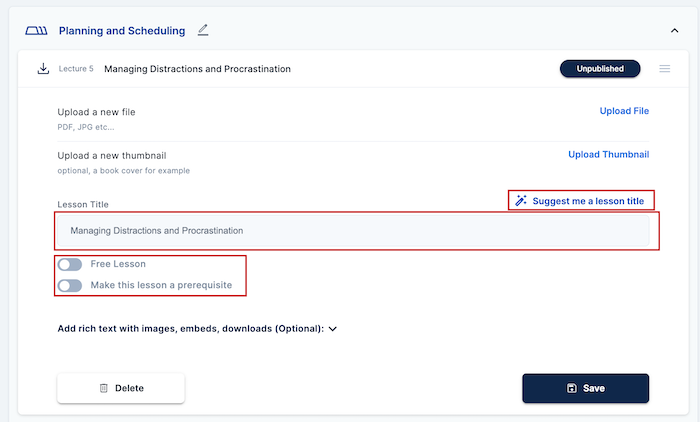The width and height of the screenshot is (700, 422).
Task: Click the download icon beside Lecture 5
Action: [43, 69]
